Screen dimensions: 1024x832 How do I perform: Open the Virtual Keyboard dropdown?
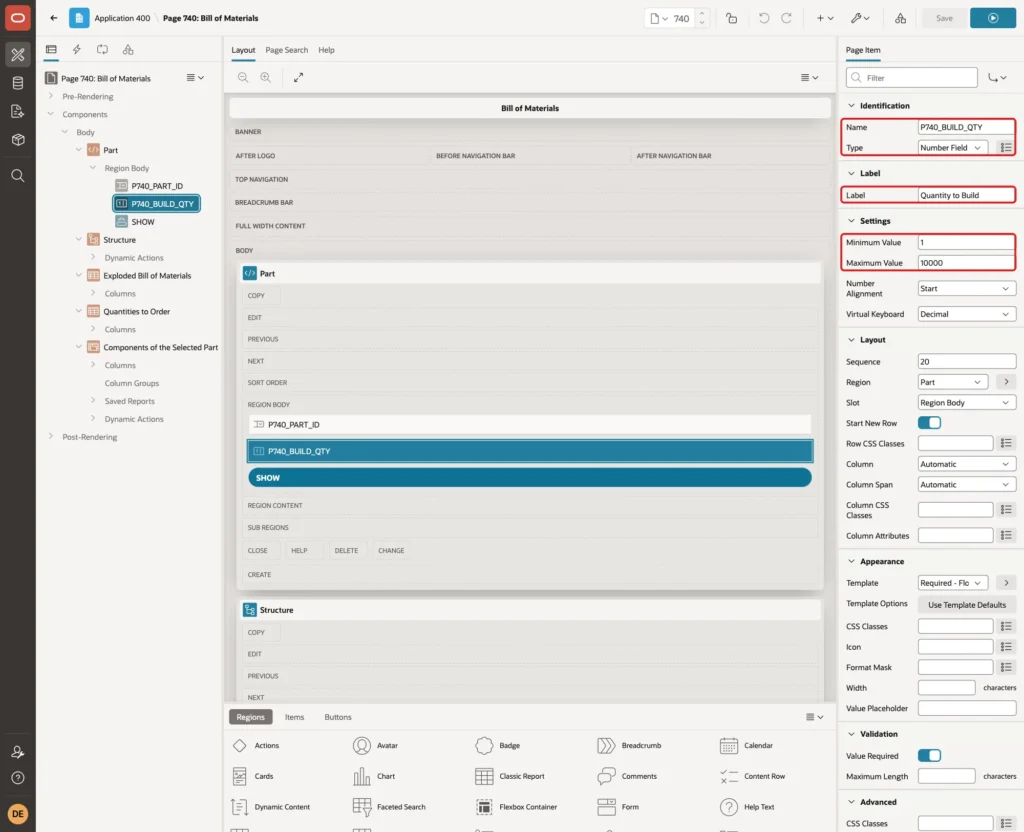point(967,314)
